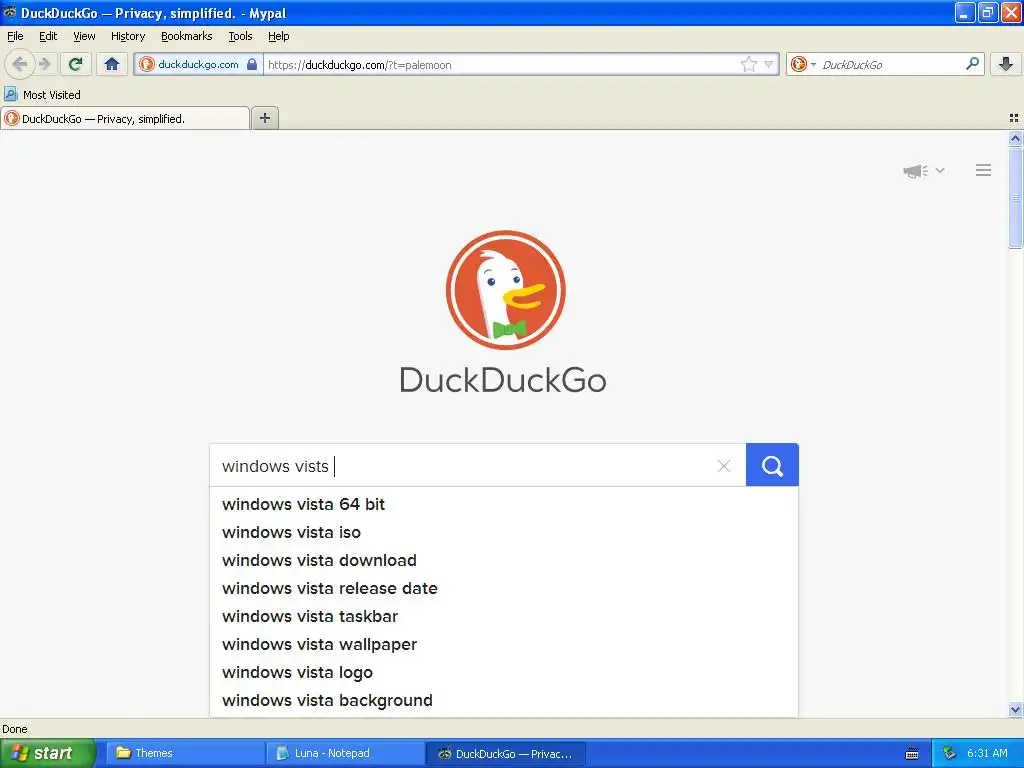Click the network icon in system tray
Viewport: 1024px width, 768px height.
(x=949, y=753)
